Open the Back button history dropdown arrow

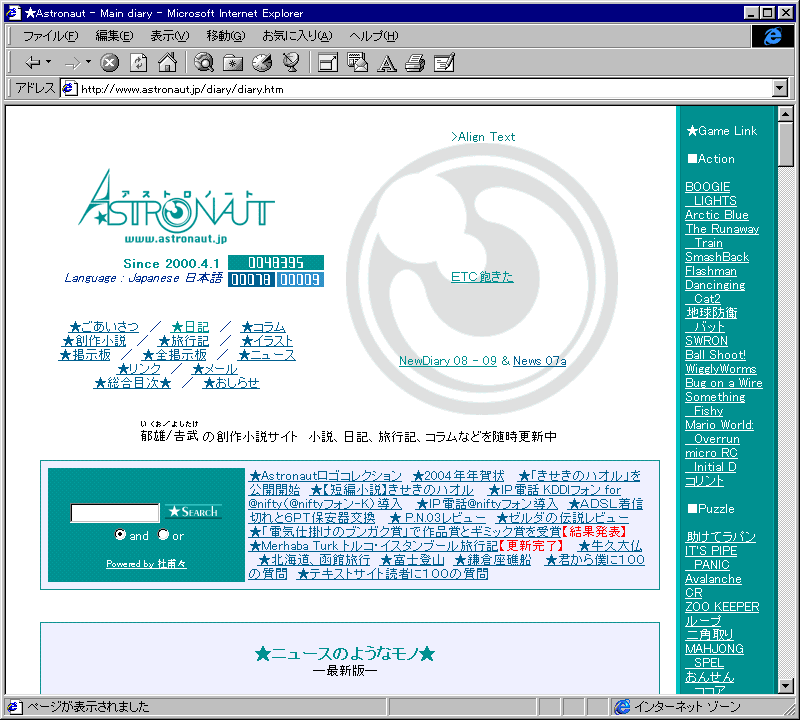[x=48, y=62]
